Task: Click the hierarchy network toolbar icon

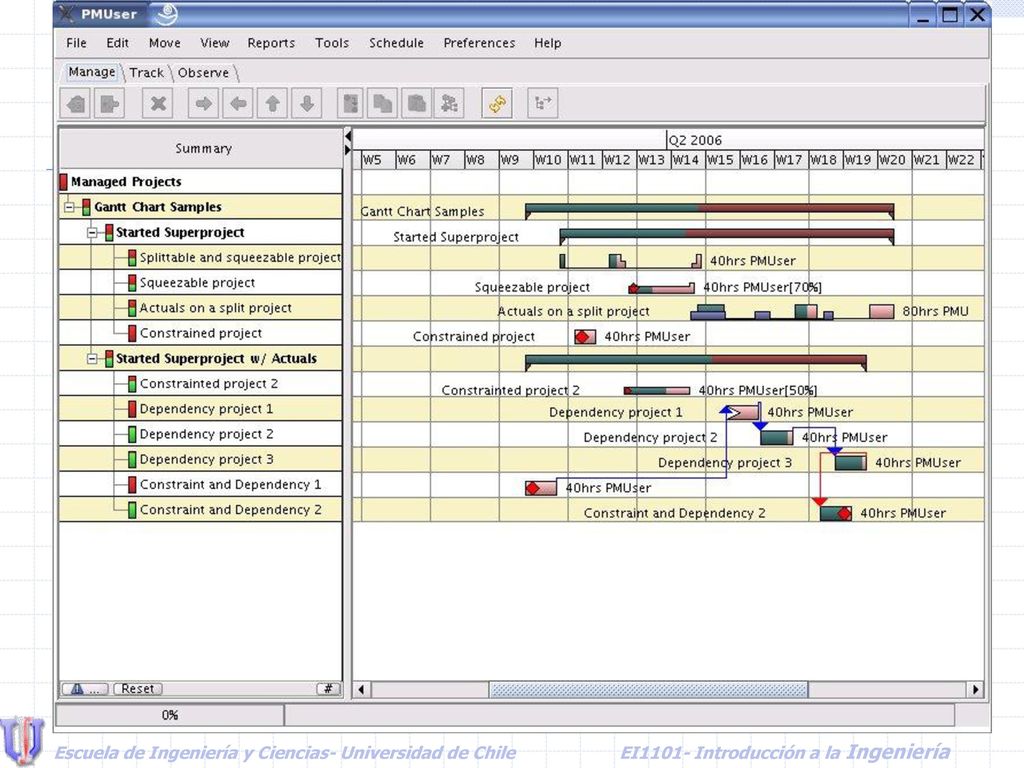Action: coord(449,103)
